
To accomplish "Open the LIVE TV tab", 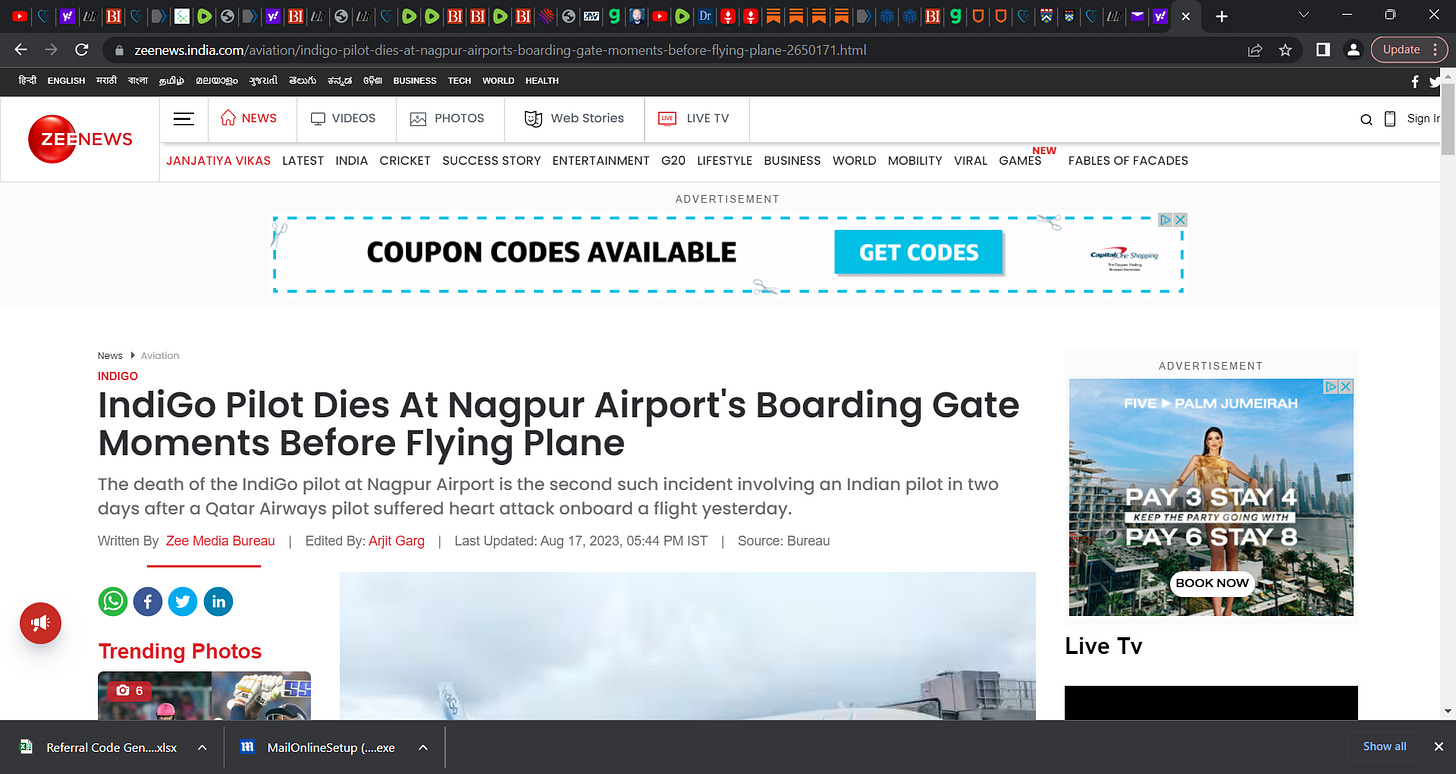I will click(x=694, y=118).
